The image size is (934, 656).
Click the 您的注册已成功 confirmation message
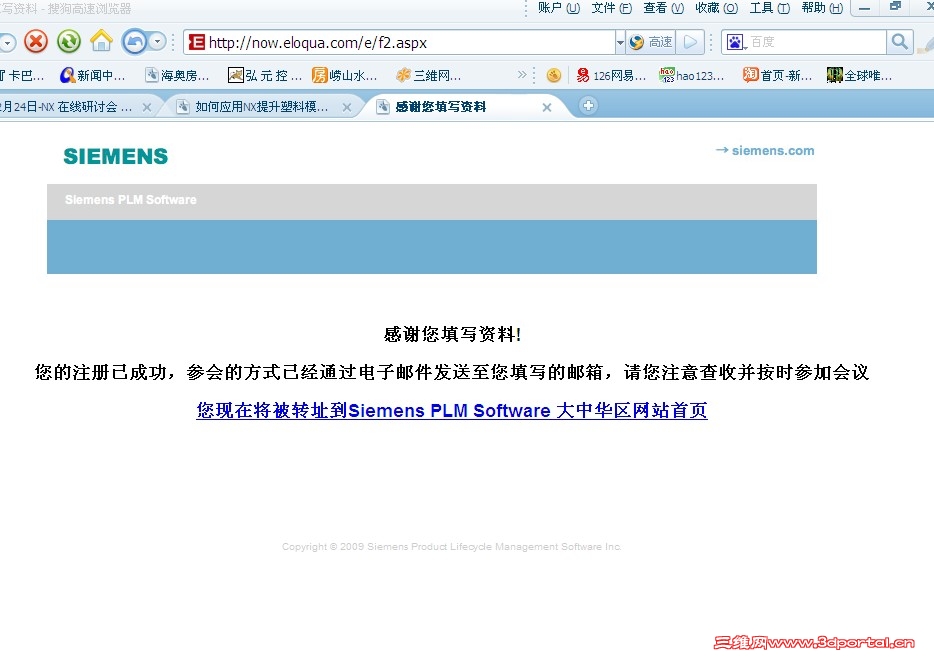452,372
